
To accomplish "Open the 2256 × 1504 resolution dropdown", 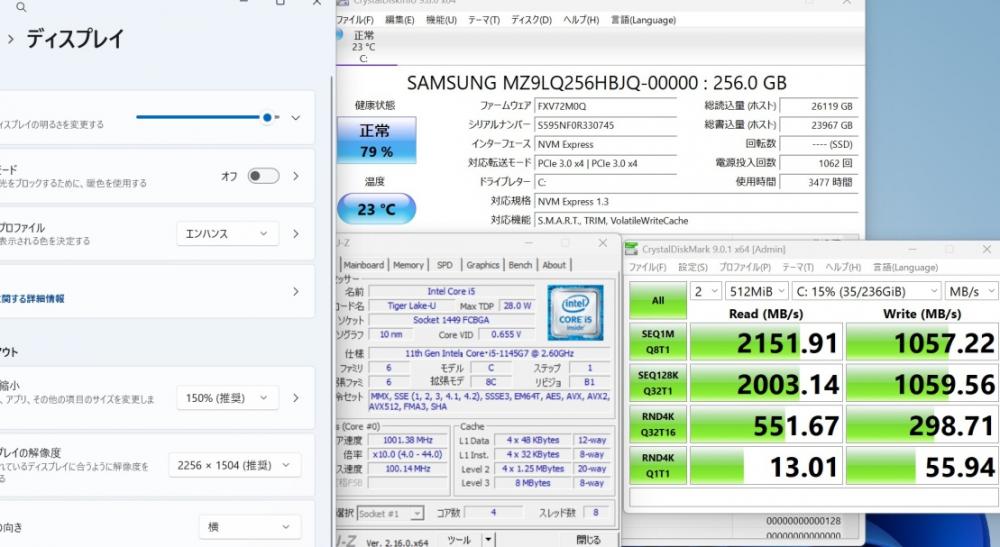I will click(235, 465).
